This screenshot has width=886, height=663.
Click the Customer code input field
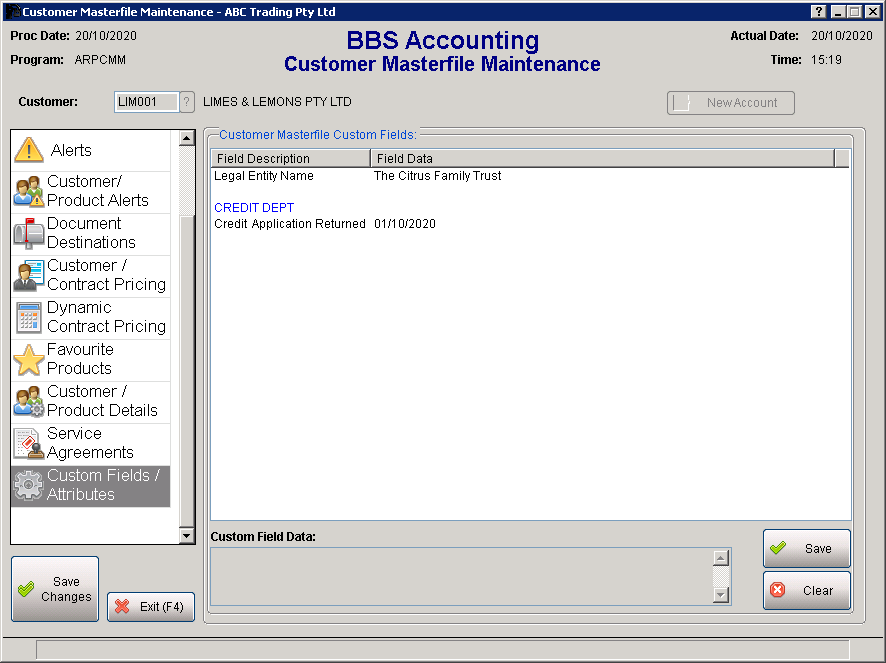[146, 102]
